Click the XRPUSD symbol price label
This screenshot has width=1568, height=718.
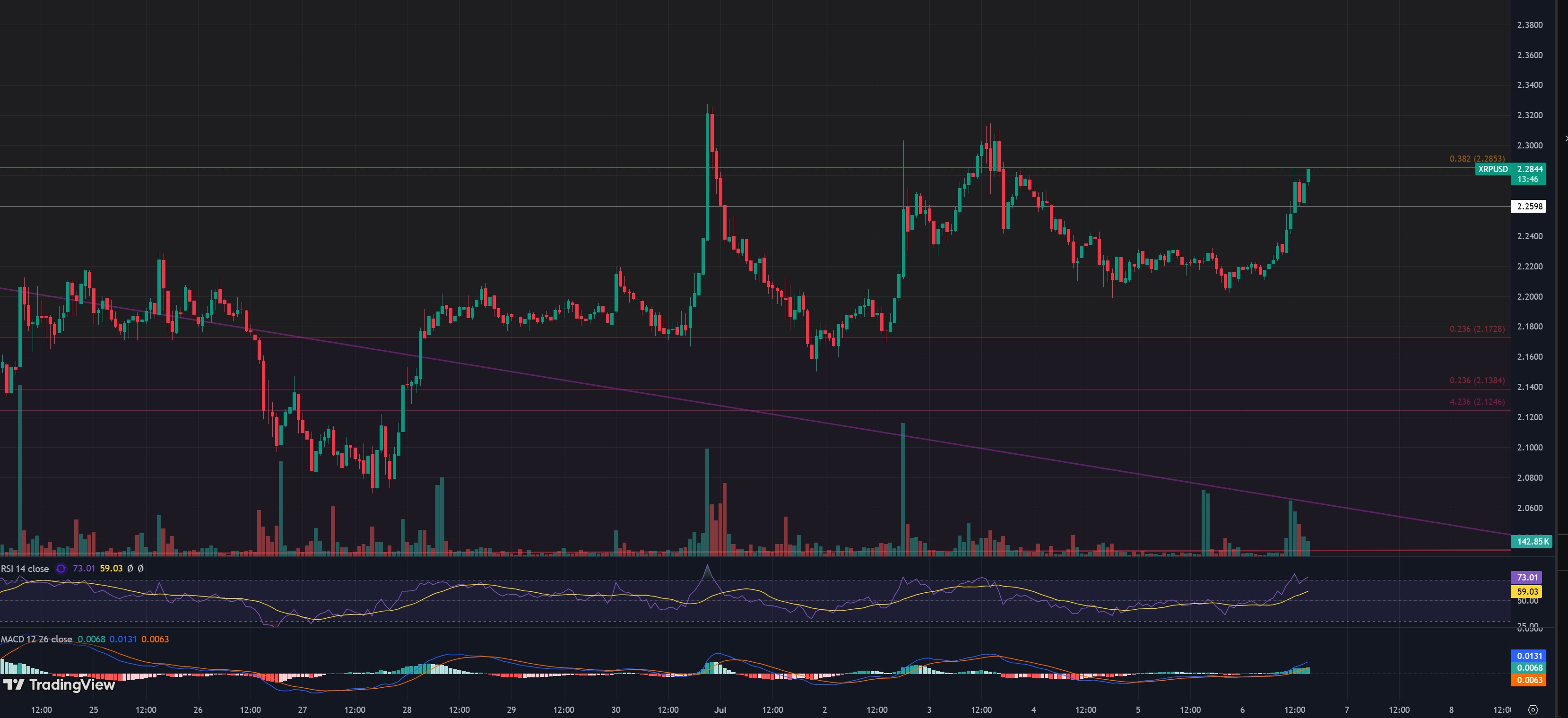pos(1492,169)
